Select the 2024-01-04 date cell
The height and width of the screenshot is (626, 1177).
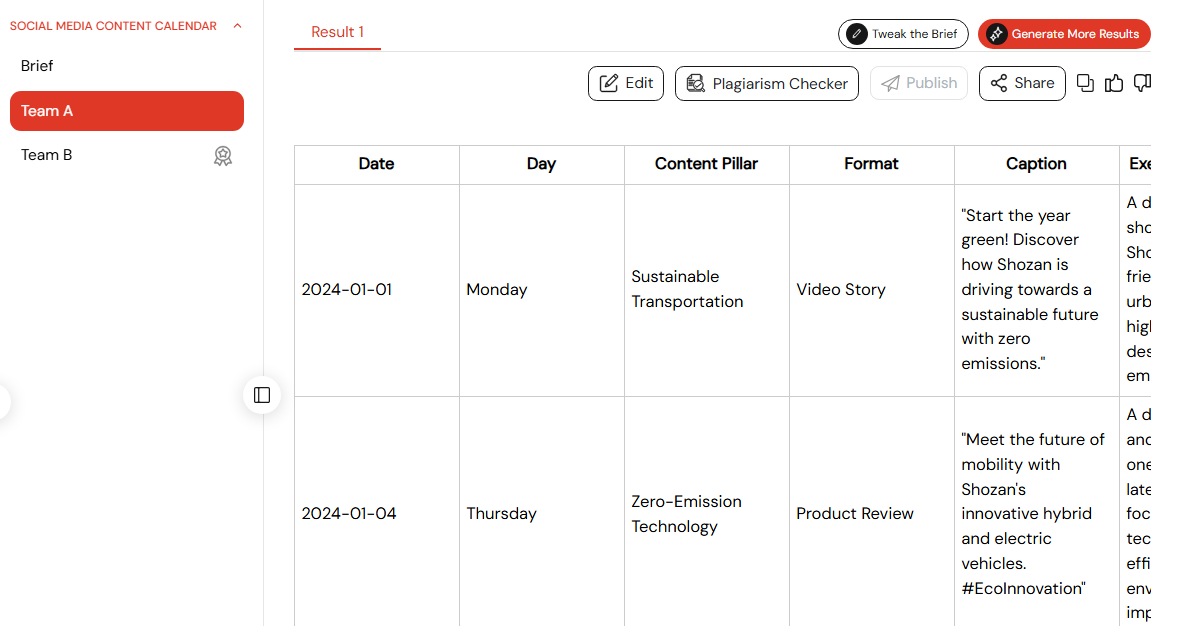tap(377, 512)
